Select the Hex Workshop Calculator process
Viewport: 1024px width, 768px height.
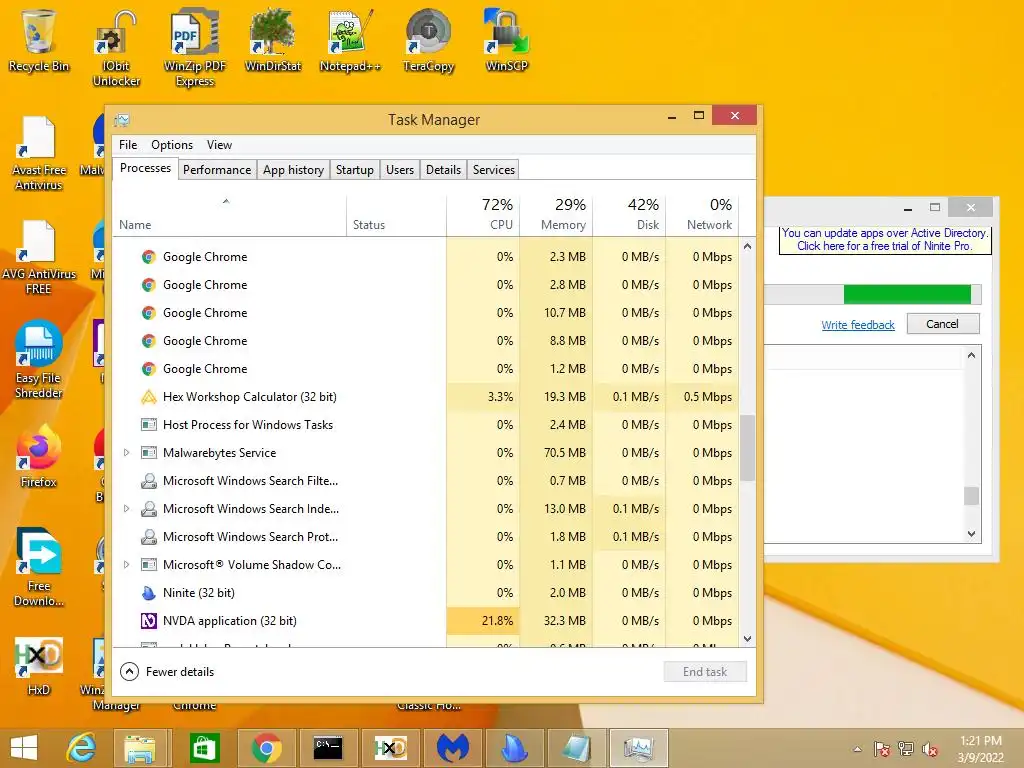click(426, 397)
